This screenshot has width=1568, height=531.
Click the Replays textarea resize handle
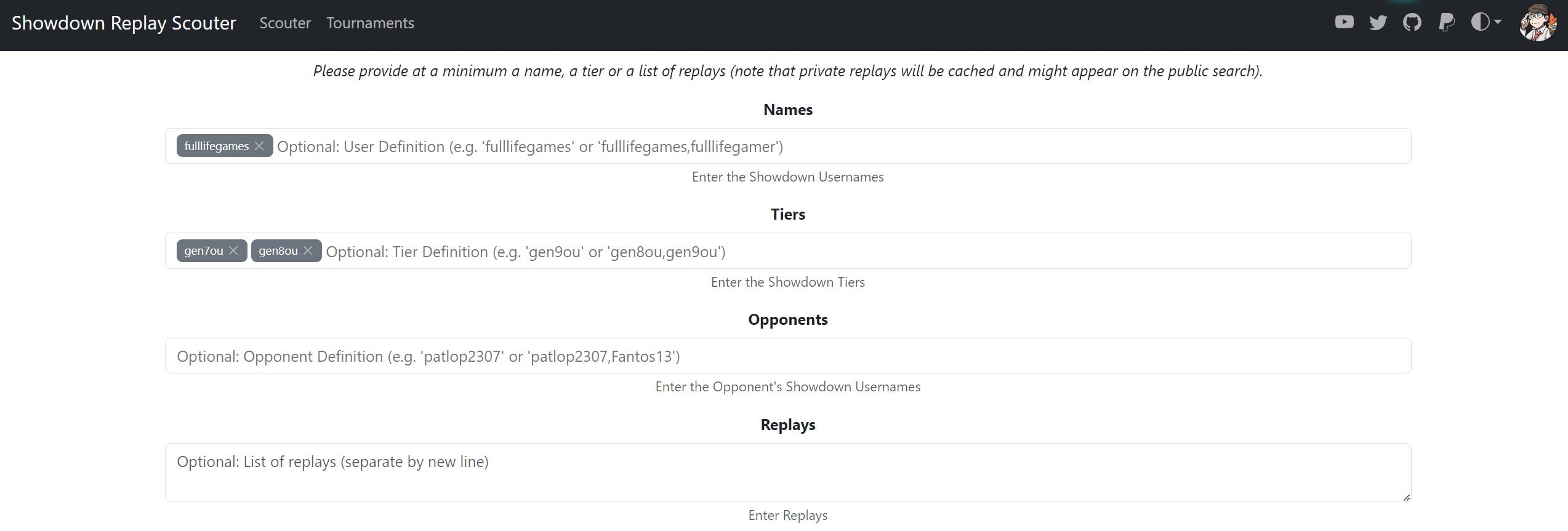click(1406, 497)
